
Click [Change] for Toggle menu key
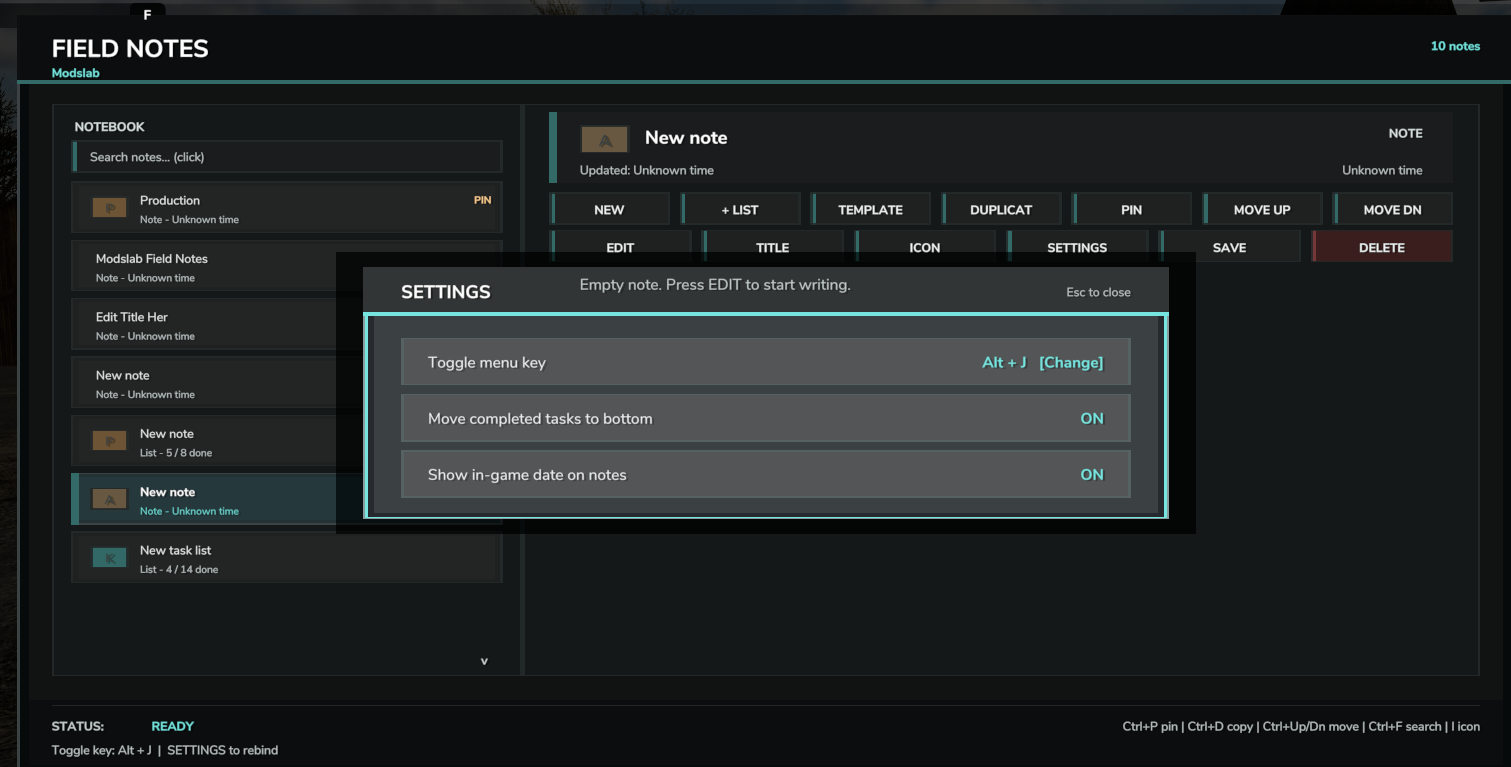pyautogui.click(x=1071, y=362)
